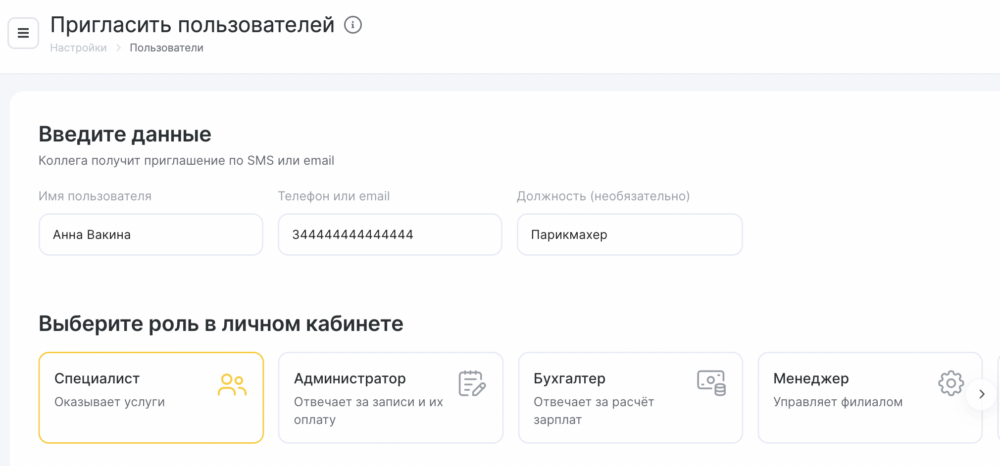Click the two-people Specialist icon
This screenshot has width=1000, height=466.
click(232, 385)
